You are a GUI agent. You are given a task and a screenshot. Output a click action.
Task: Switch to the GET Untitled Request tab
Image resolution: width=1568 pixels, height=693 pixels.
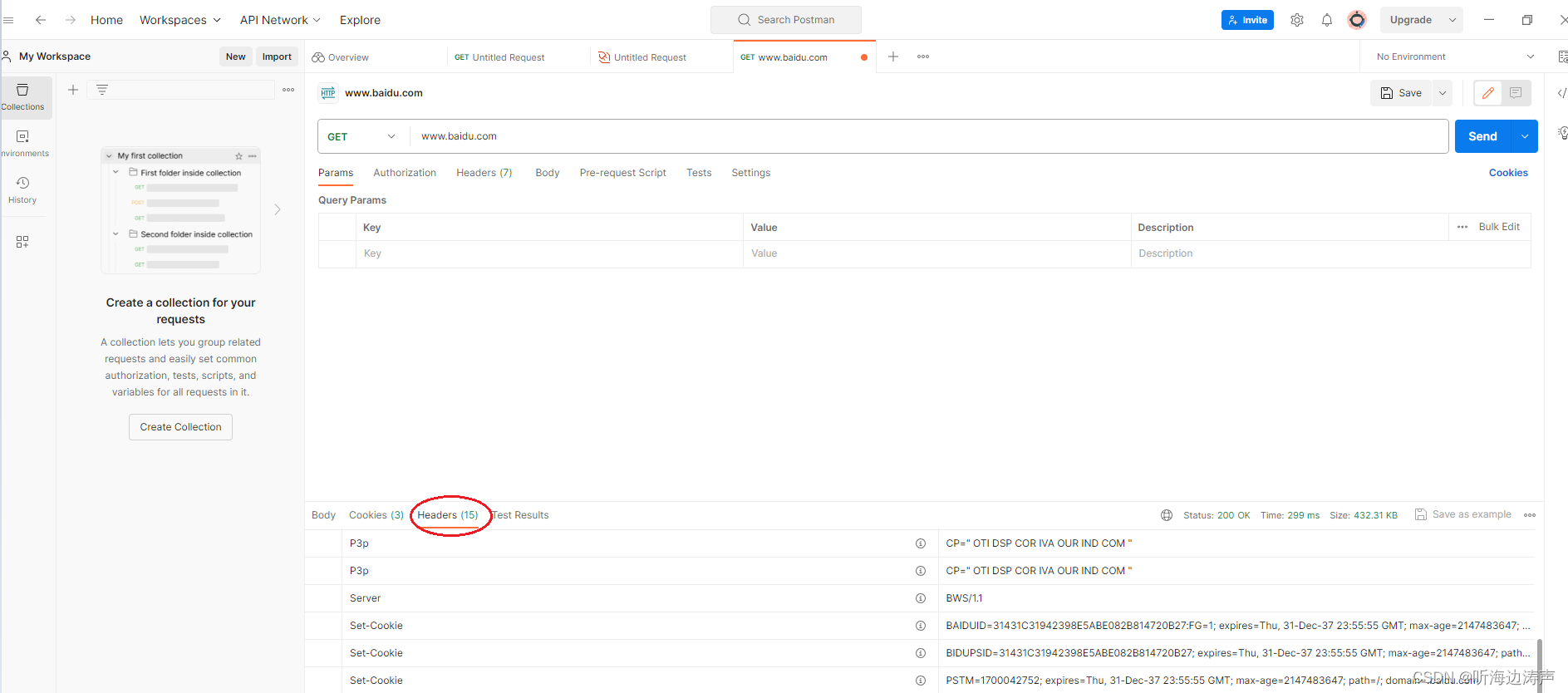499,57
